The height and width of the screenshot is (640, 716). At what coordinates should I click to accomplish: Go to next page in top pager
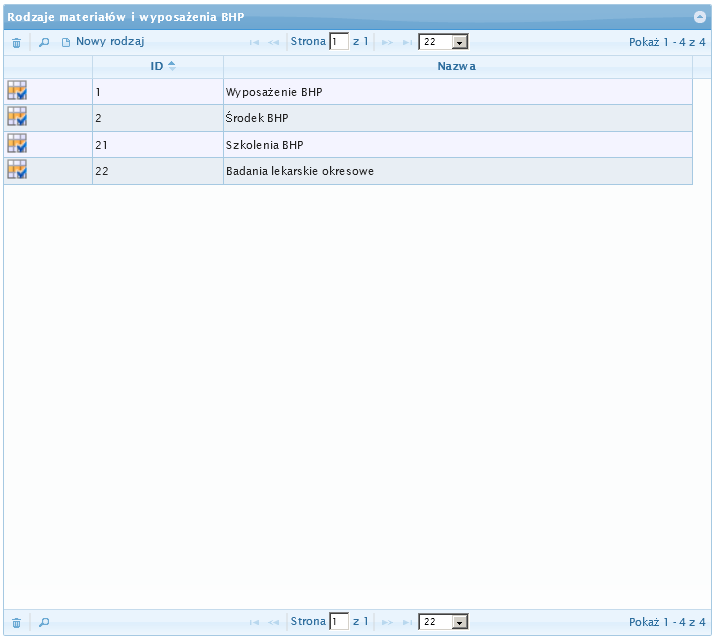click(x=387, y=42)
